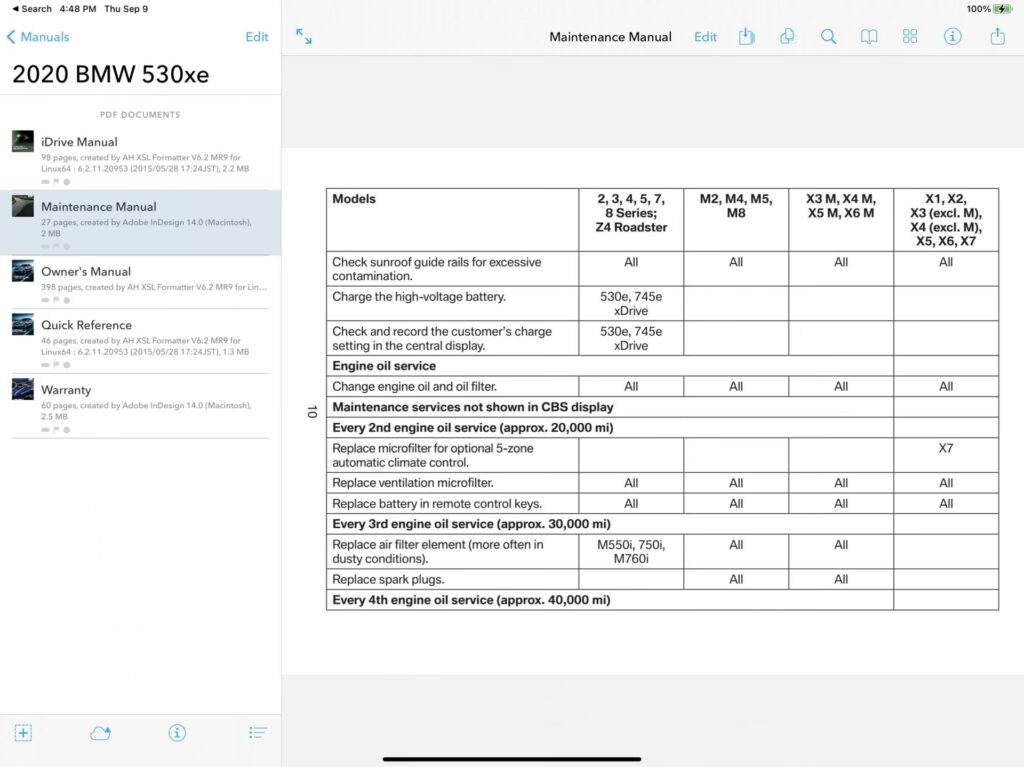Go back to Manuals

[x=38, y=37]
